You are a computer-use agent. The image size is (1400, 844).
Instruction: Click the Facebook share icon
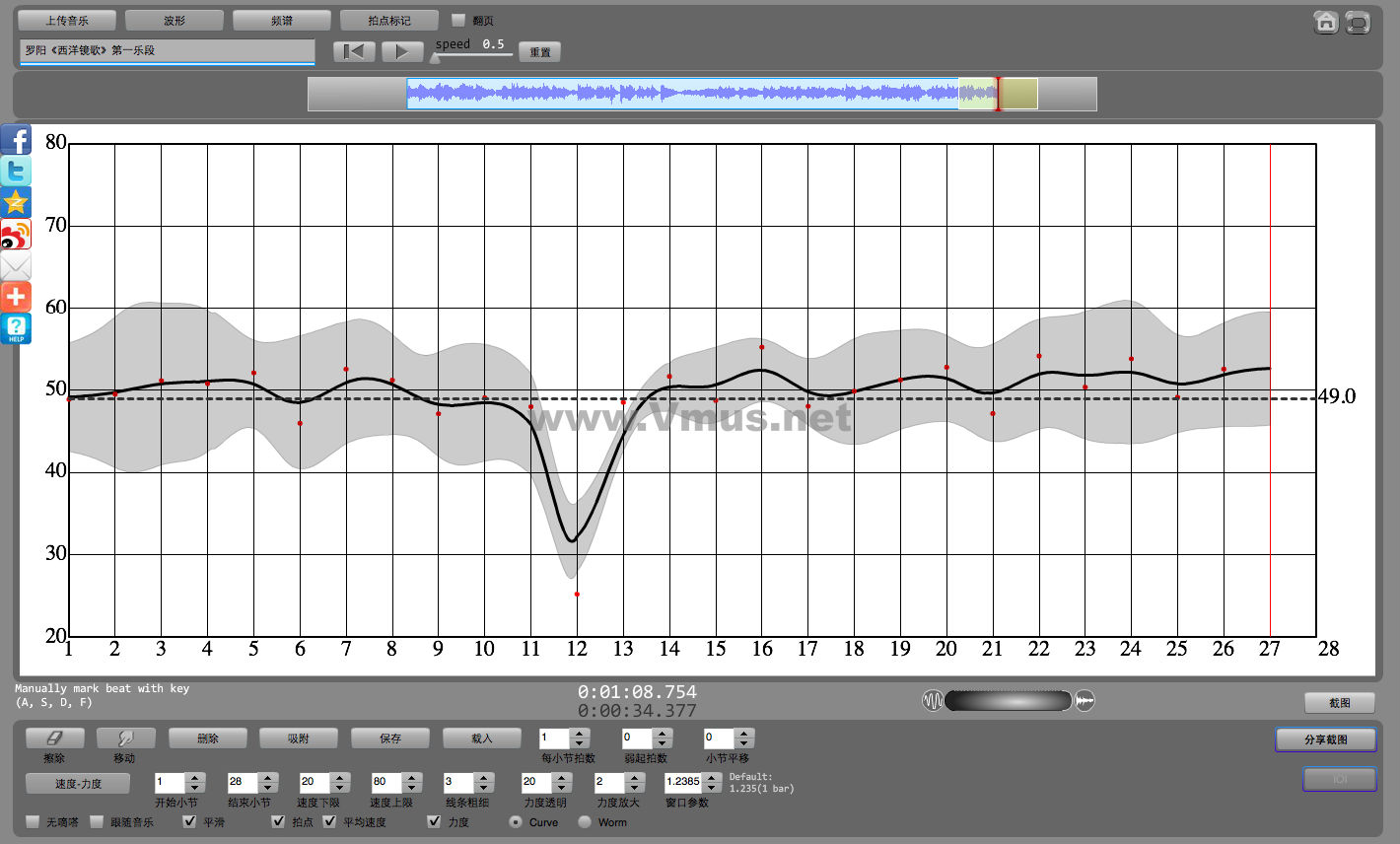[x=16, y=140]
